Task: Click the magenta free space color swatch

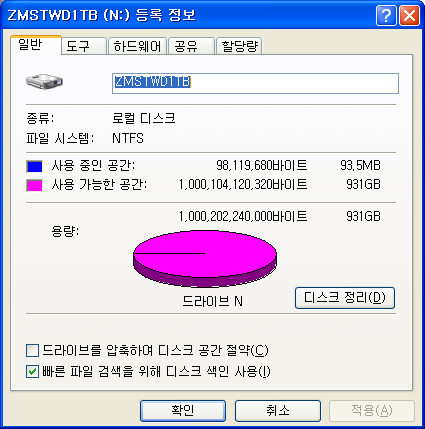Action: click(x=34, y=185)
